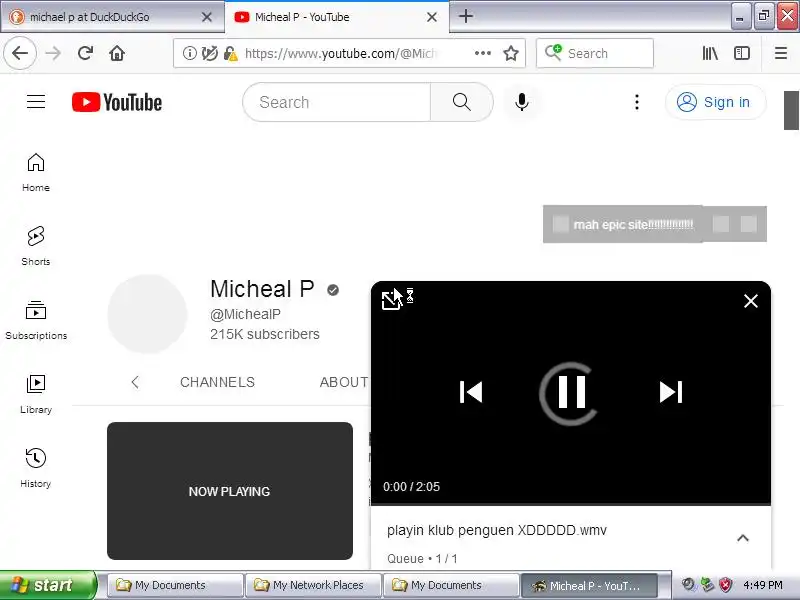Click Micheal P - YouT... taskbar button
This screenshot has height=600, width=800.
pyautogui.click(x=589, y=586)
